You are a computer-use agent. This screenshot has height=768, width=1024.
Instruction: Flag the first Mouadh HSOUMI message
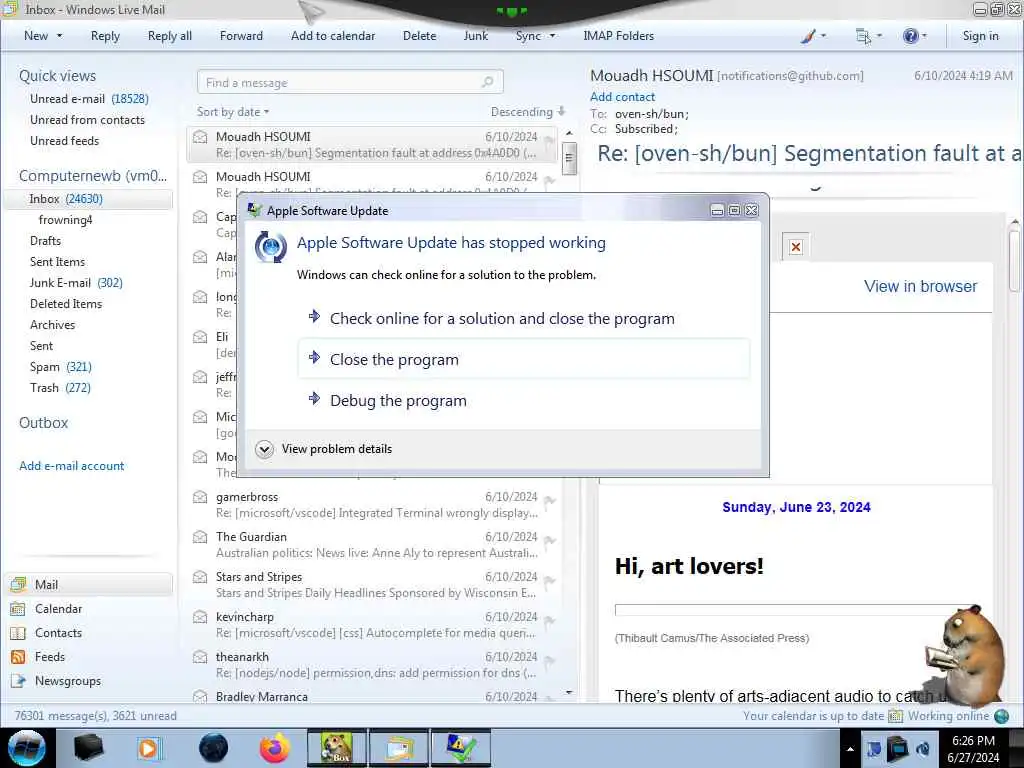(549, 140)
